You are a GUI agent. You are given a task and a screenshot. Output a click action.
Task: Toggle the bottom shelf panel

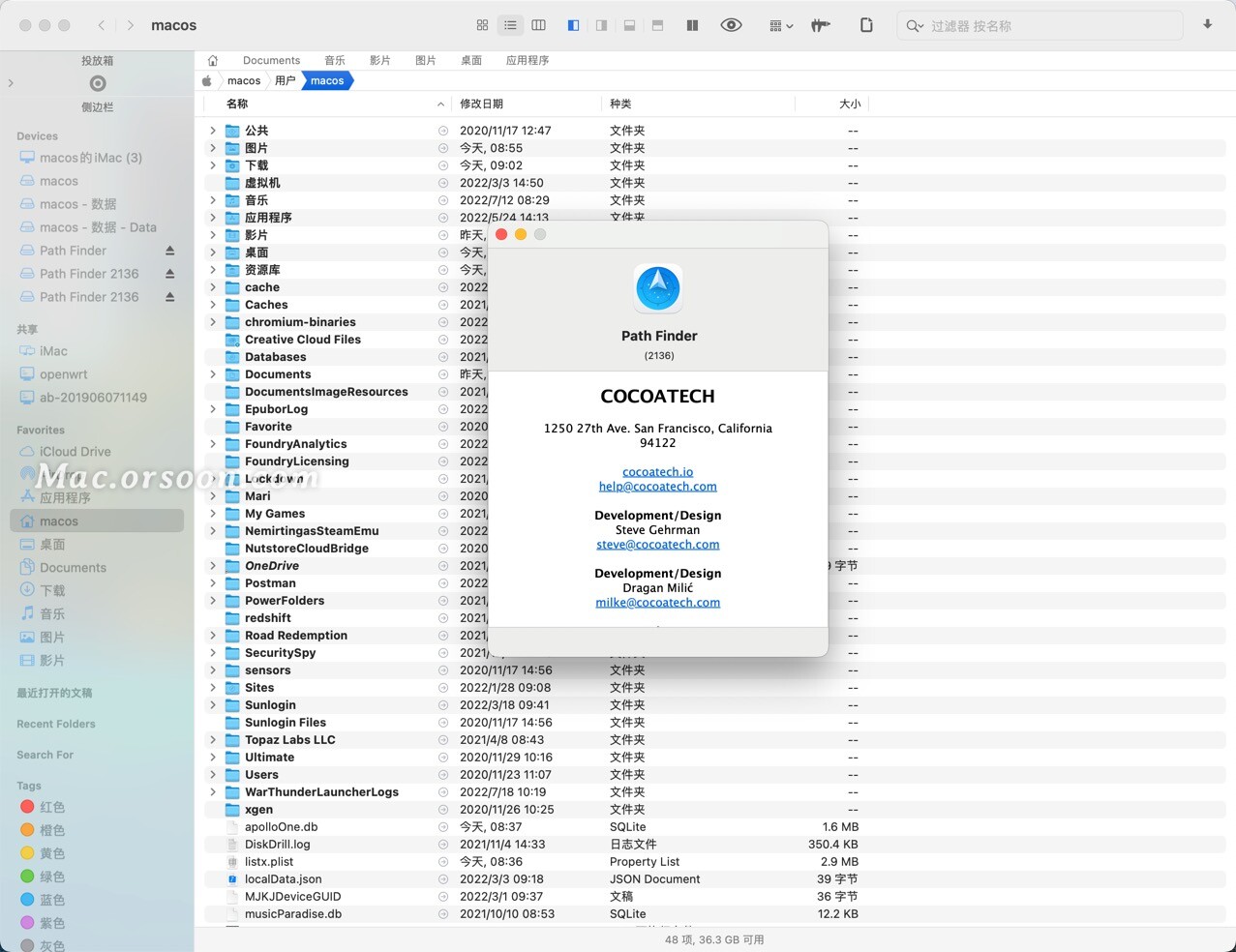(x=629, y=25)
